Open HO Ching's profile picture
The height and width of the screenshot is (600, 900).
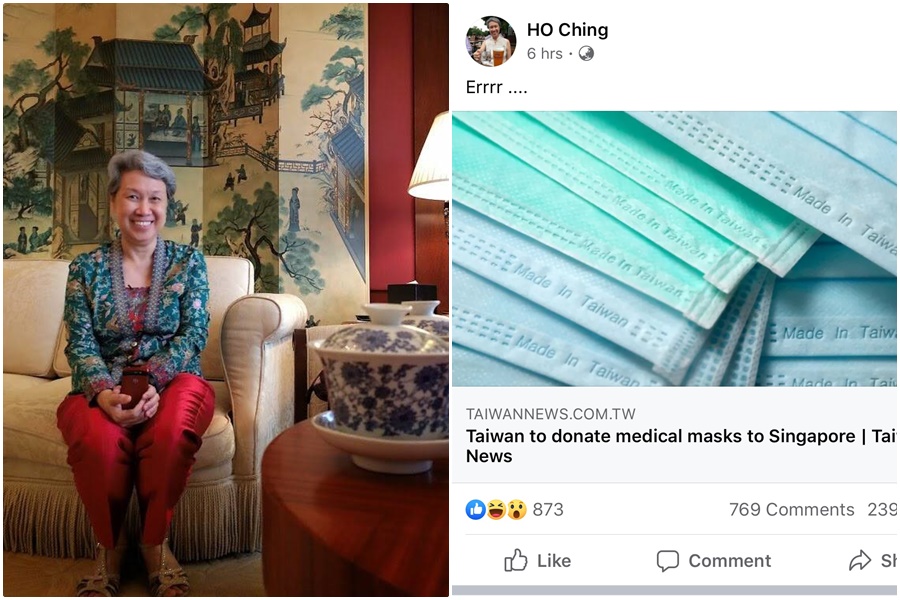(491, 42)
